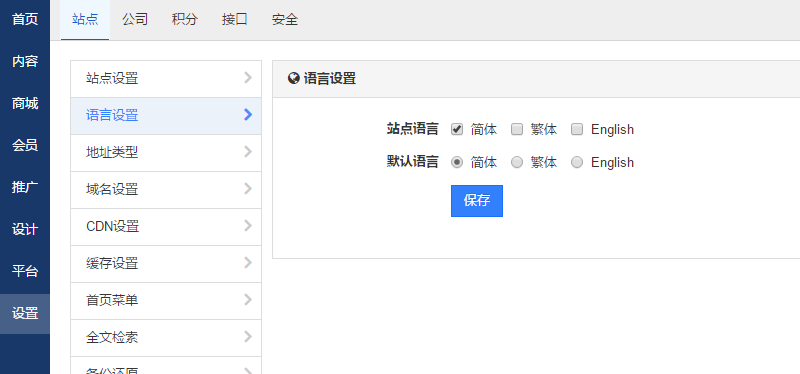Open the chevron beside 地址类型
The height and width of the screenshot is (374, 800).
coord(248,152)
